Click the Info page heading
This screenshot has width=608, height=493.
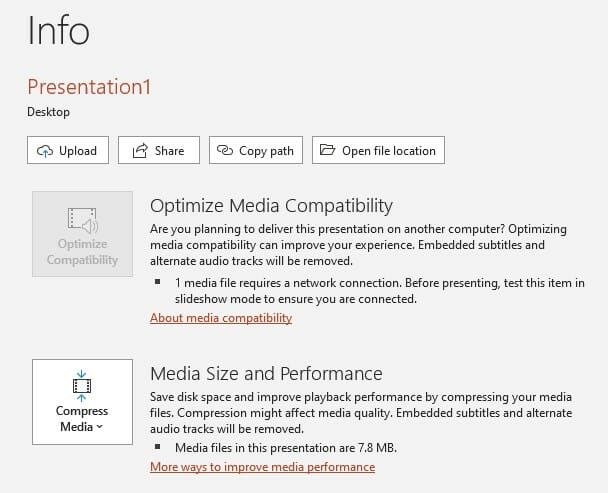coord(58,31)
